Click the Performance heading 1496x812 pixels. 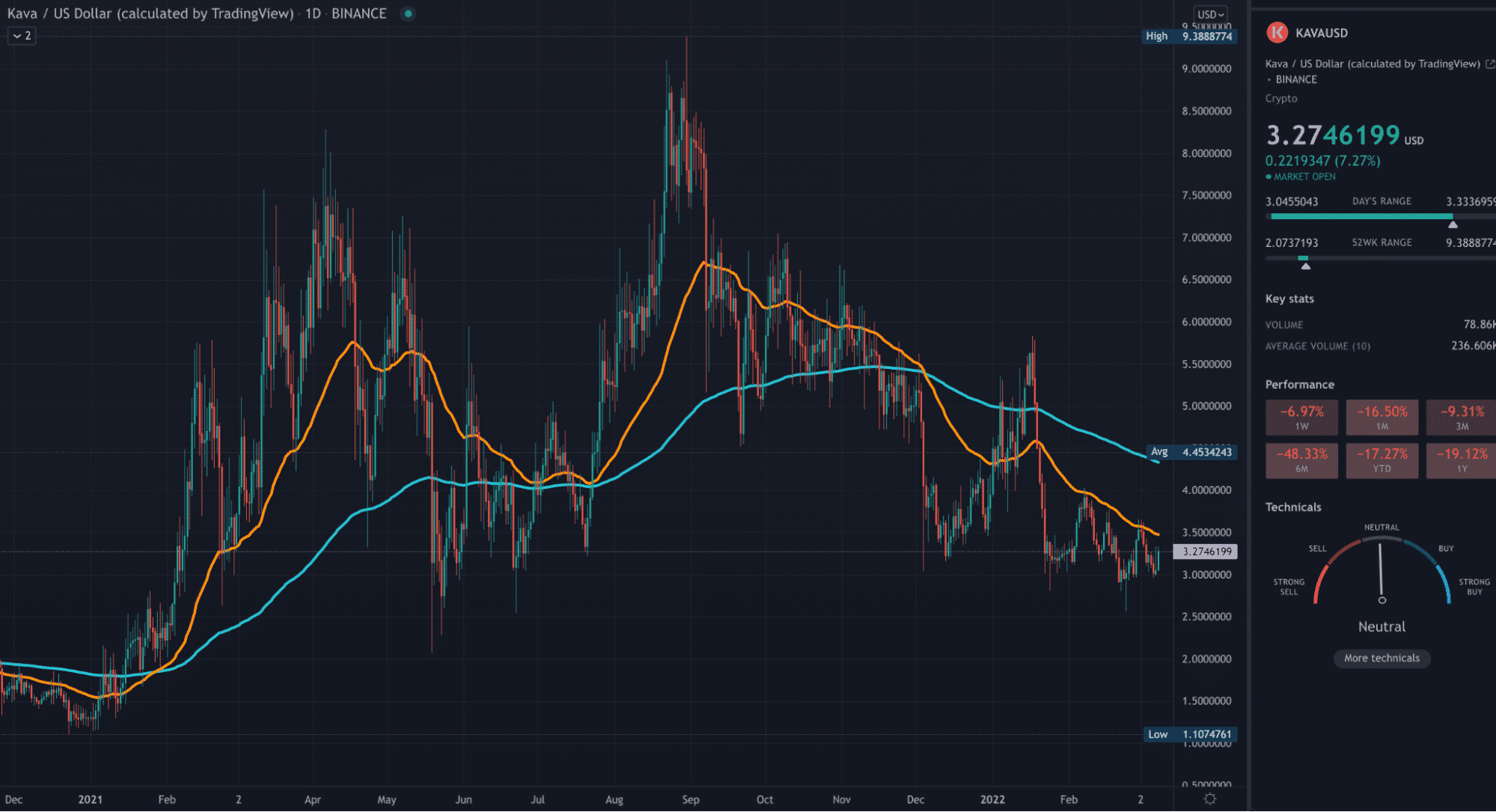click(x=1300, y=385)
